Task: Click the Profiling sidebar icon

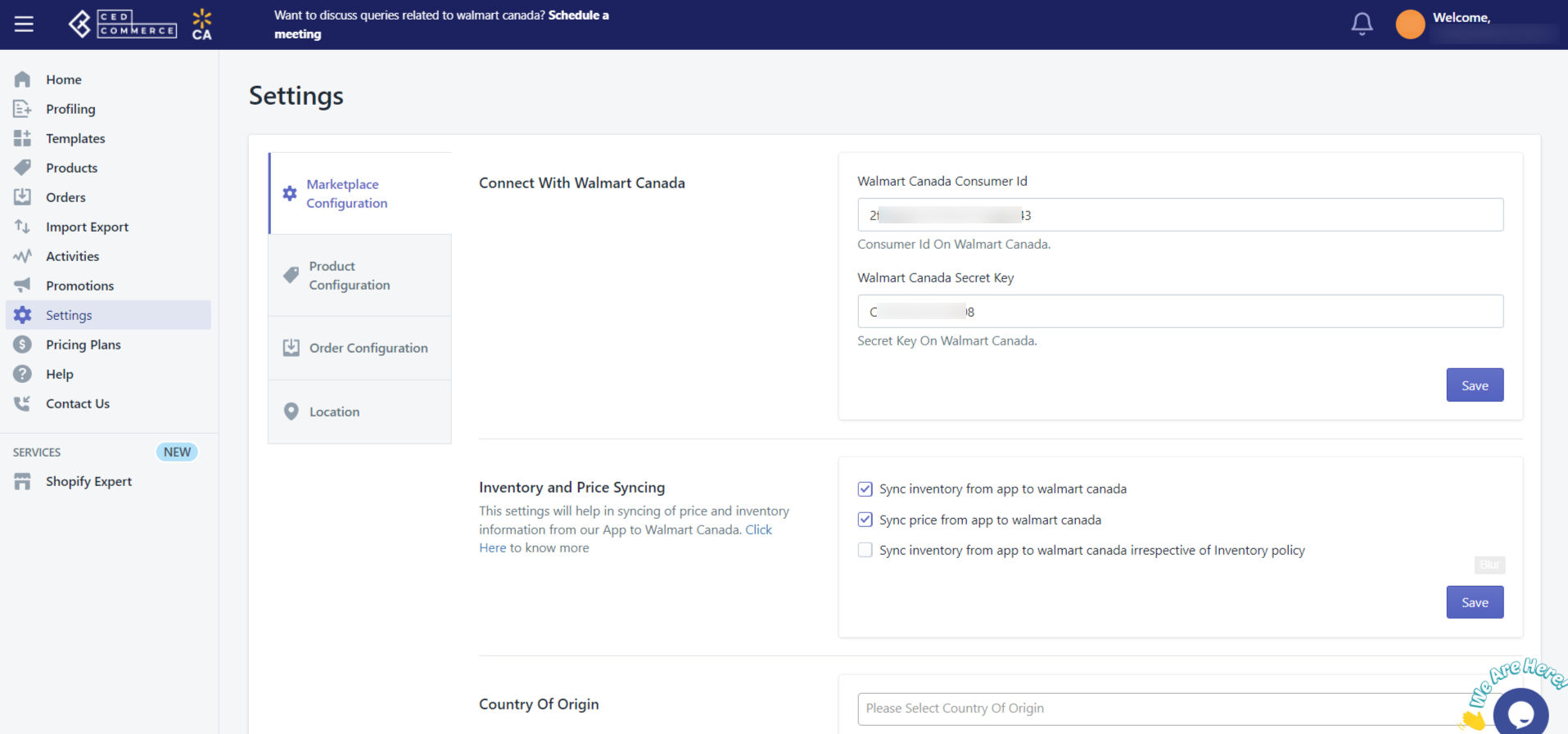Action: (x=22, y=109)
